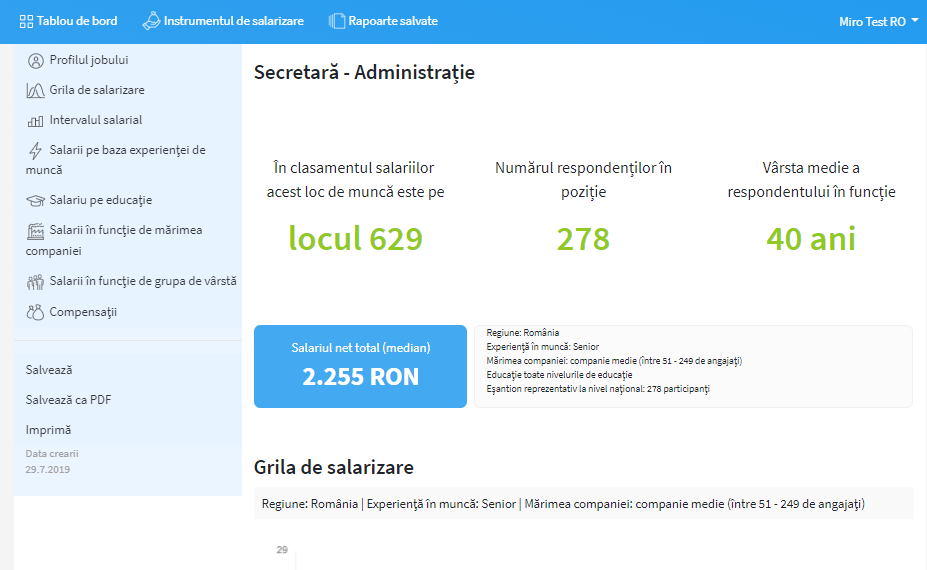Image resolution: width=927 pixels, height=570 pixels.
Task: Click the Grila de salarizare curve icon
Action: [x=35, y=90]
